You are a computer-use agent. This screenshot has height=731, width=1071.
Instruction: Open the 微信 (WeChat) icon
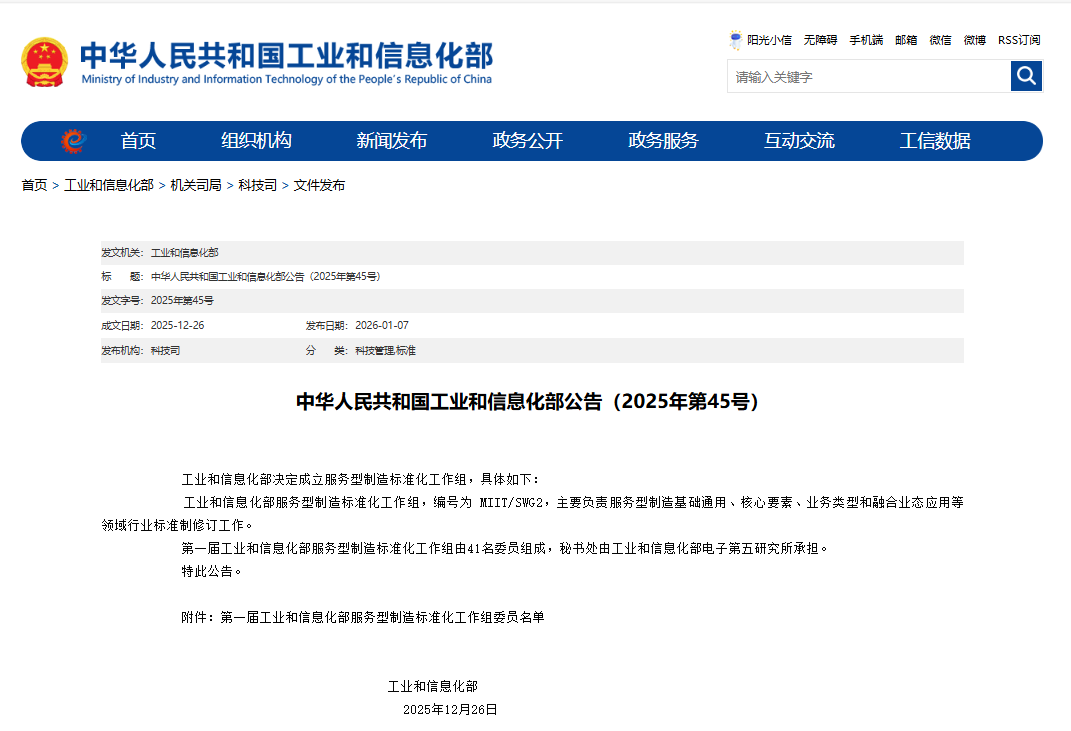tap(939, 40)
